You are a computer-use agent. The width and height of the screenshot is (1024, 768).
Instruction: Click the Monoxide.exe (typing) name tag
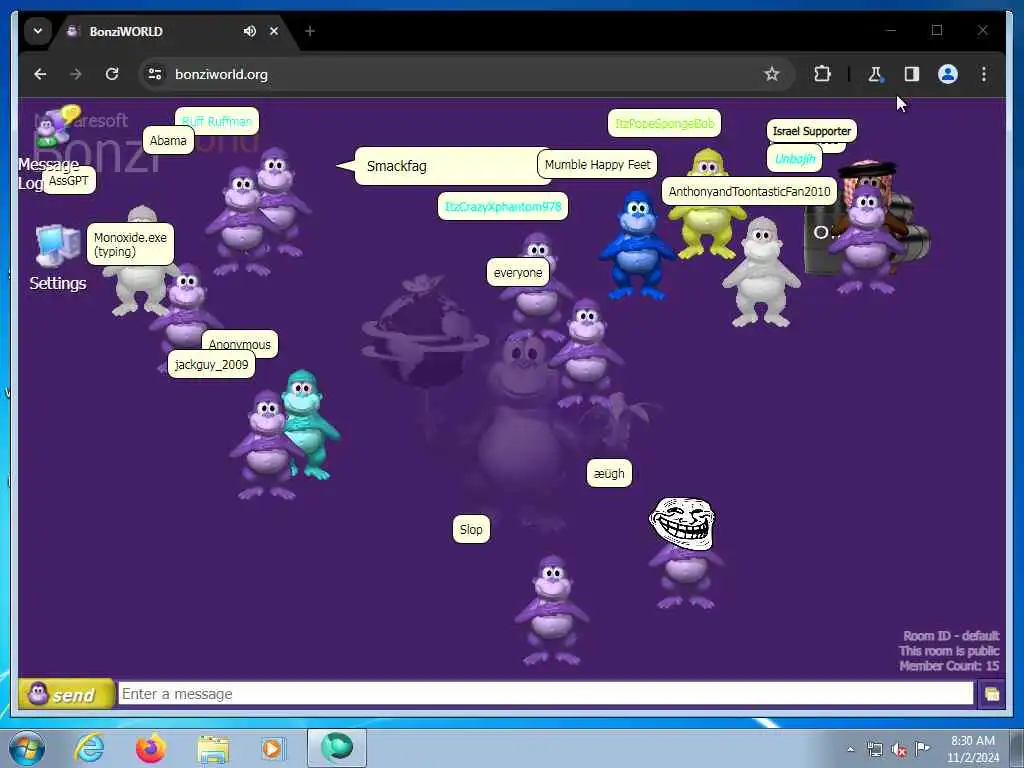coord(130,244)
